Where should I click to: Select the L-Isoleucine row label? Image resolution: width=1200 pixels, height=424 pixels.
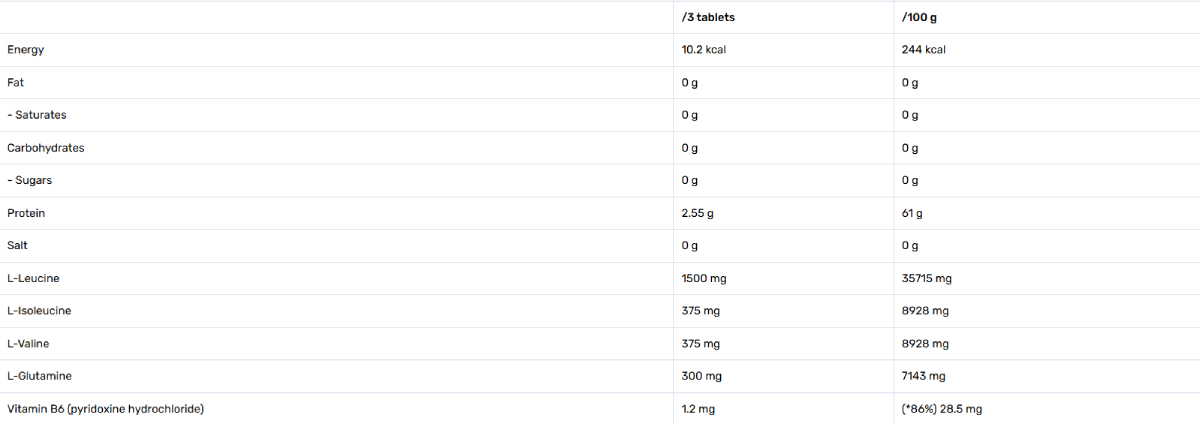click(39, 311)
